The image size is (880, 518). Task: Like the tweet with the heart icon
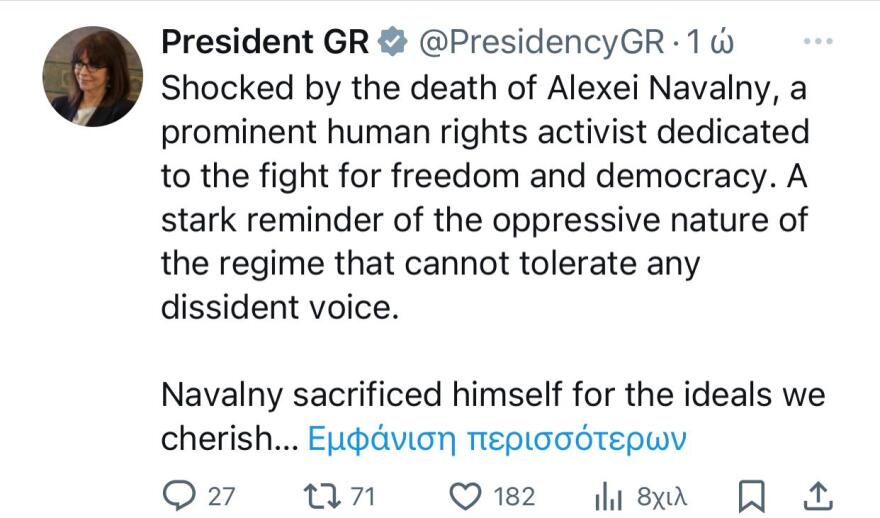click(463, 496)
